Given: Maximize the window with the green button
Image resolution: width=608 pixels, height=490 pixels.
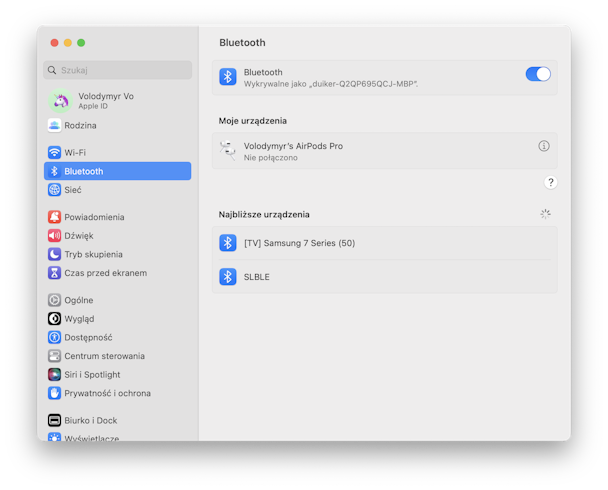Looking at the screenshot, I should 81,43.
